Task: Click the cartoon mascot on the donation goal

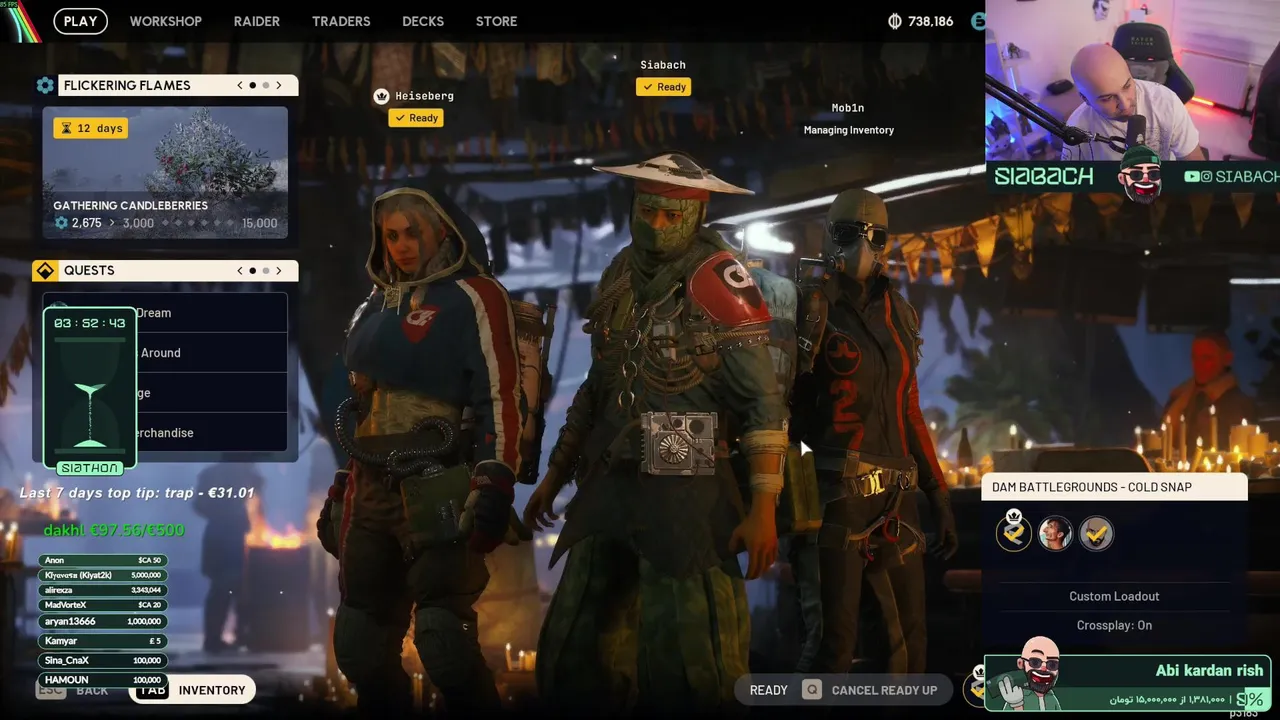Action: (1038, 672)
